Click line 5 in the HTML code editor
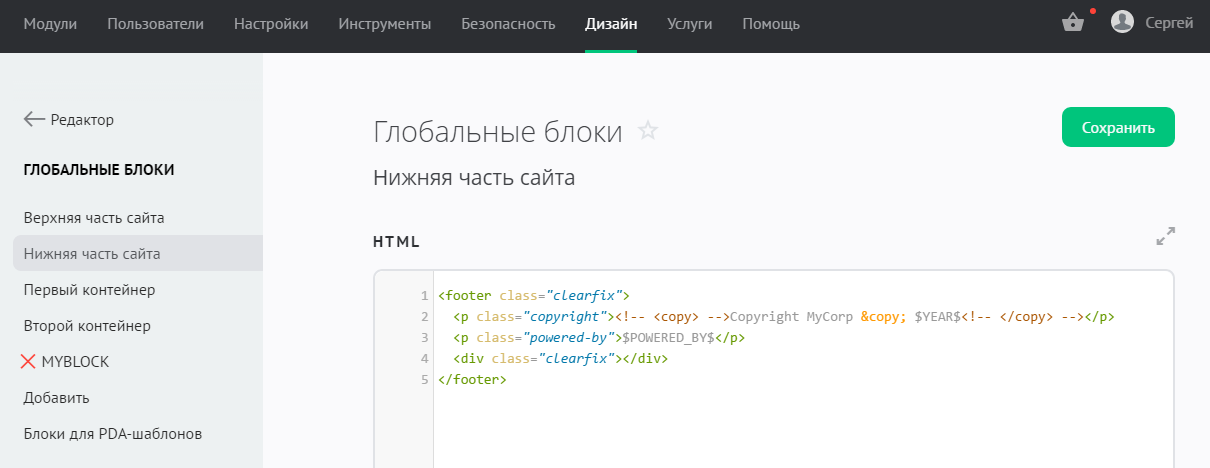1210x468 pixels. pos(472,380)
